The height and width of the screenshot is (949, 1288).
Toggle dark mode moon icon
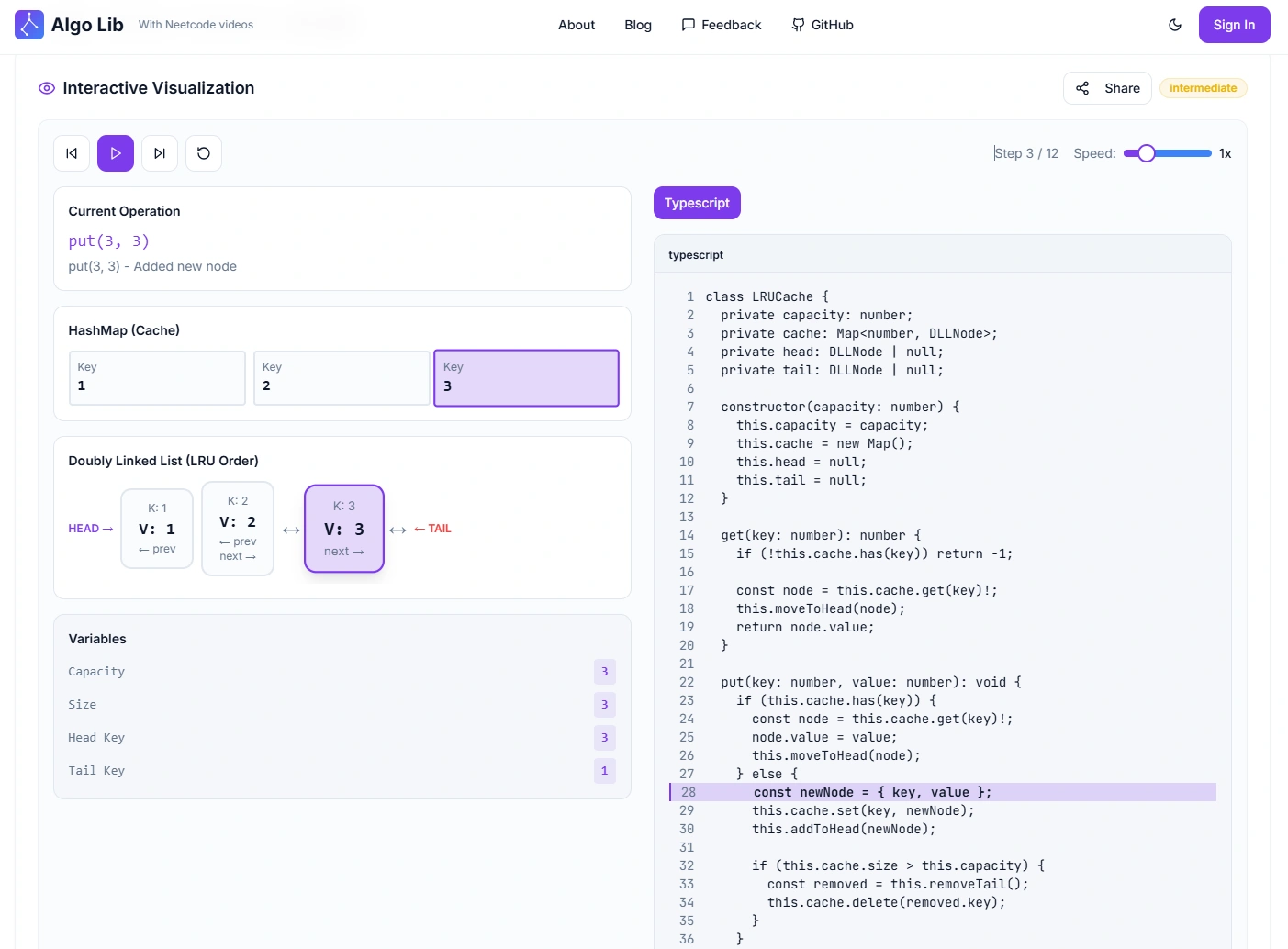pyautogui.click(x=1175, y=25)
